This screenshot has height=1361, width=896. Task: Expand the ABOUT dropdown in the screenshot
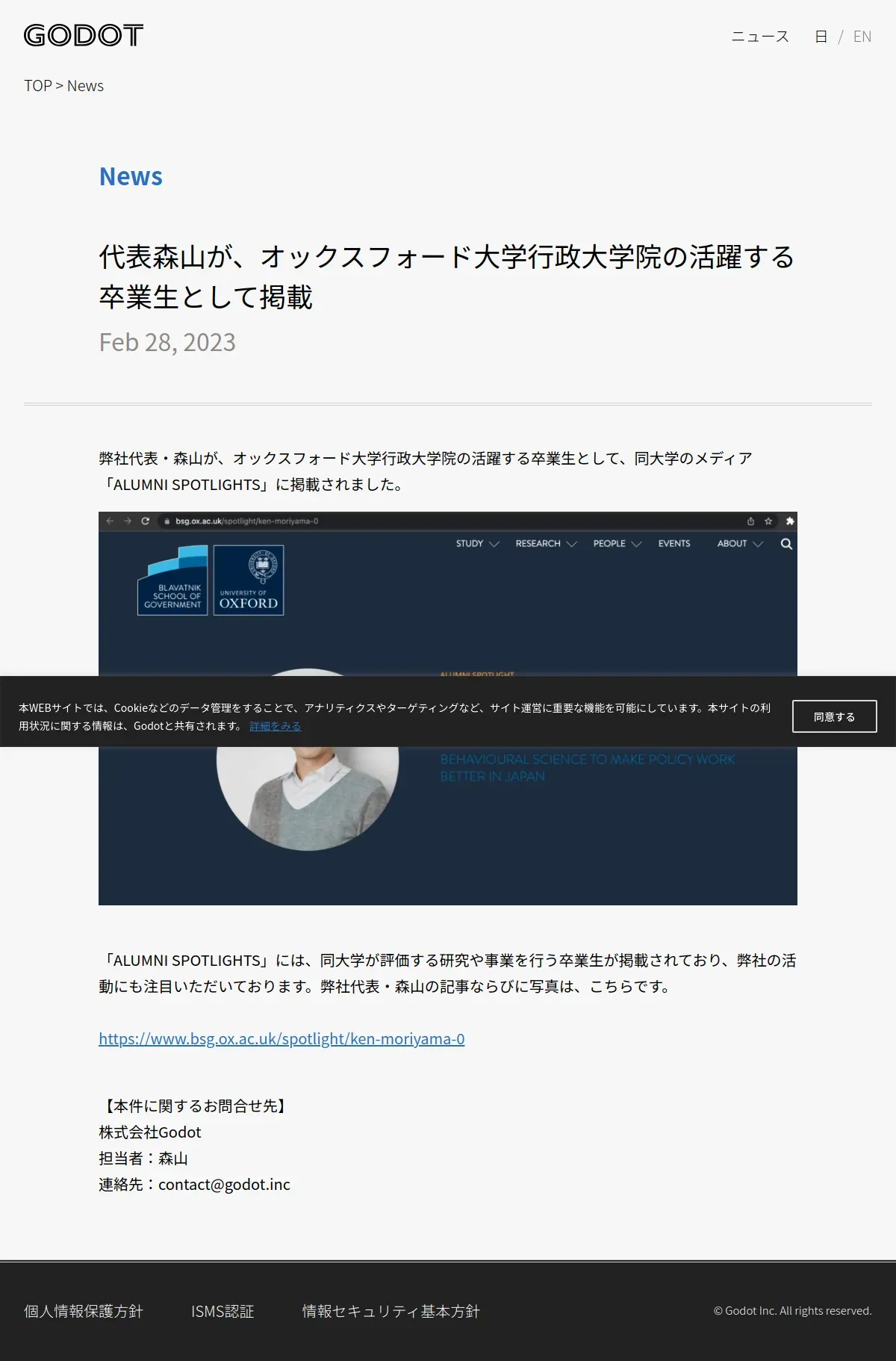click(x=740, y=544)
